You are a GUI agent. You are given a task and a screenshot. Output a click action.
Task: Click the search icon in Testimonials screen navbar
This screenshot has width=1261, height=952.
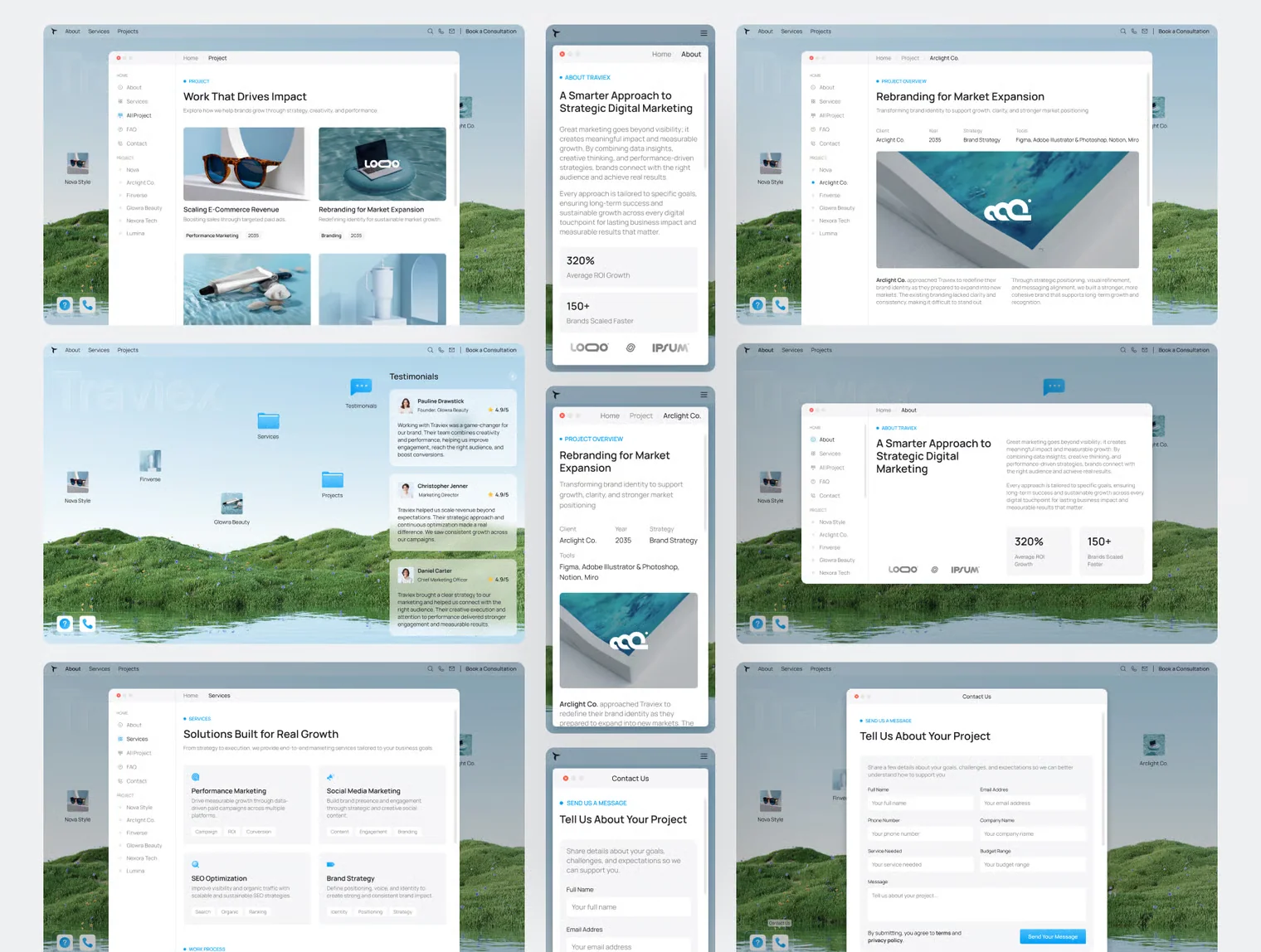pos(430,350)
